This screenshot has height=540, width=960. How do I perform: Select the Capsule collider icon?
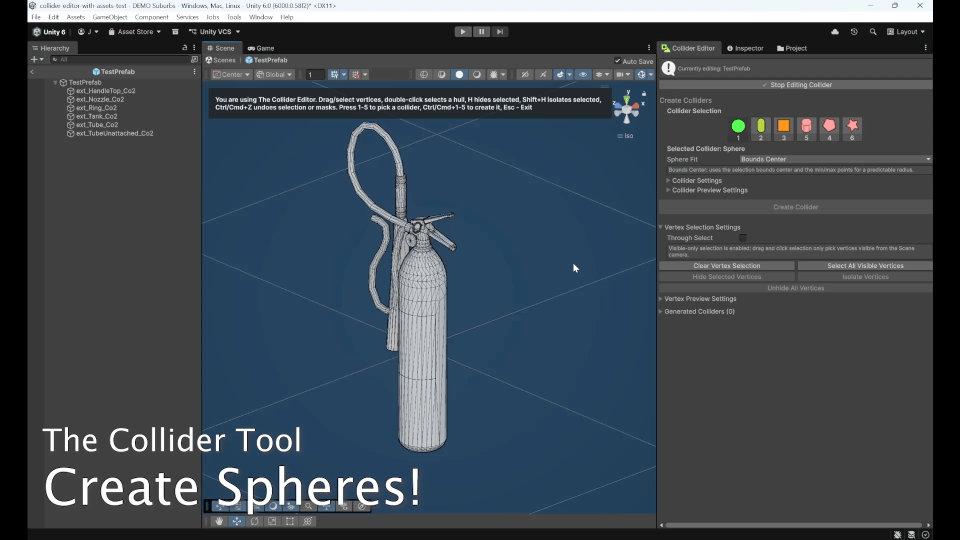click(760, 126)
